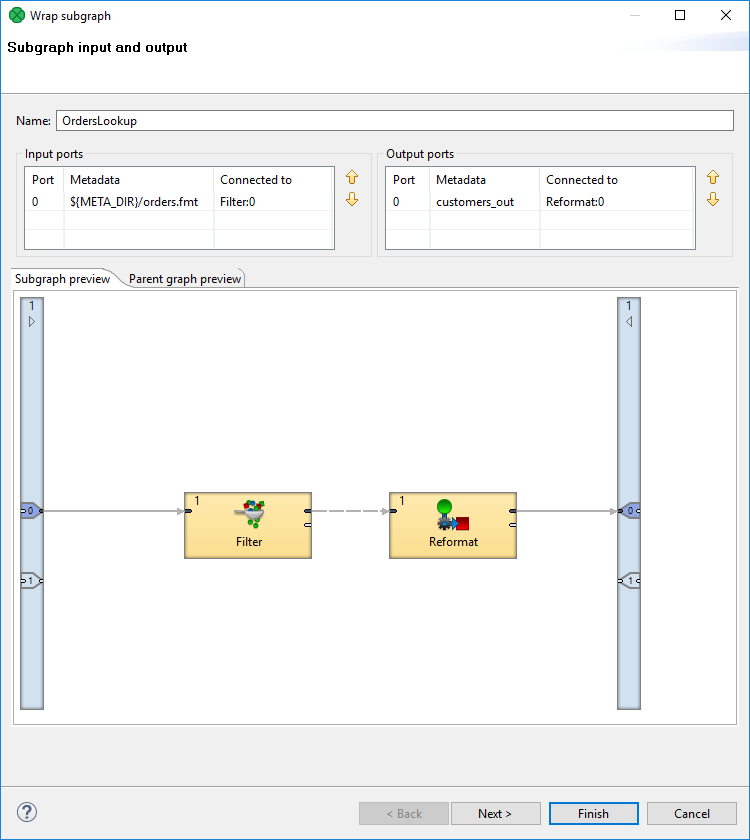Go to next step with Next button

click(x=495, y=813)
